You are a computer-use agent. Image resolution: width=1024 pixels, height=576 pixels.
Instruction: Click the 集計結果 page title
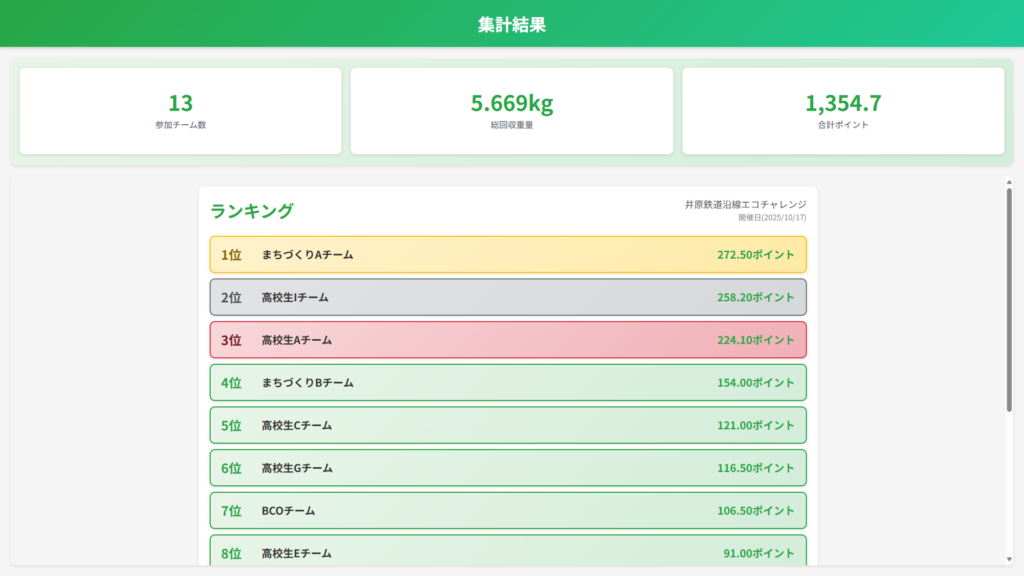click(x=511, y=25)
